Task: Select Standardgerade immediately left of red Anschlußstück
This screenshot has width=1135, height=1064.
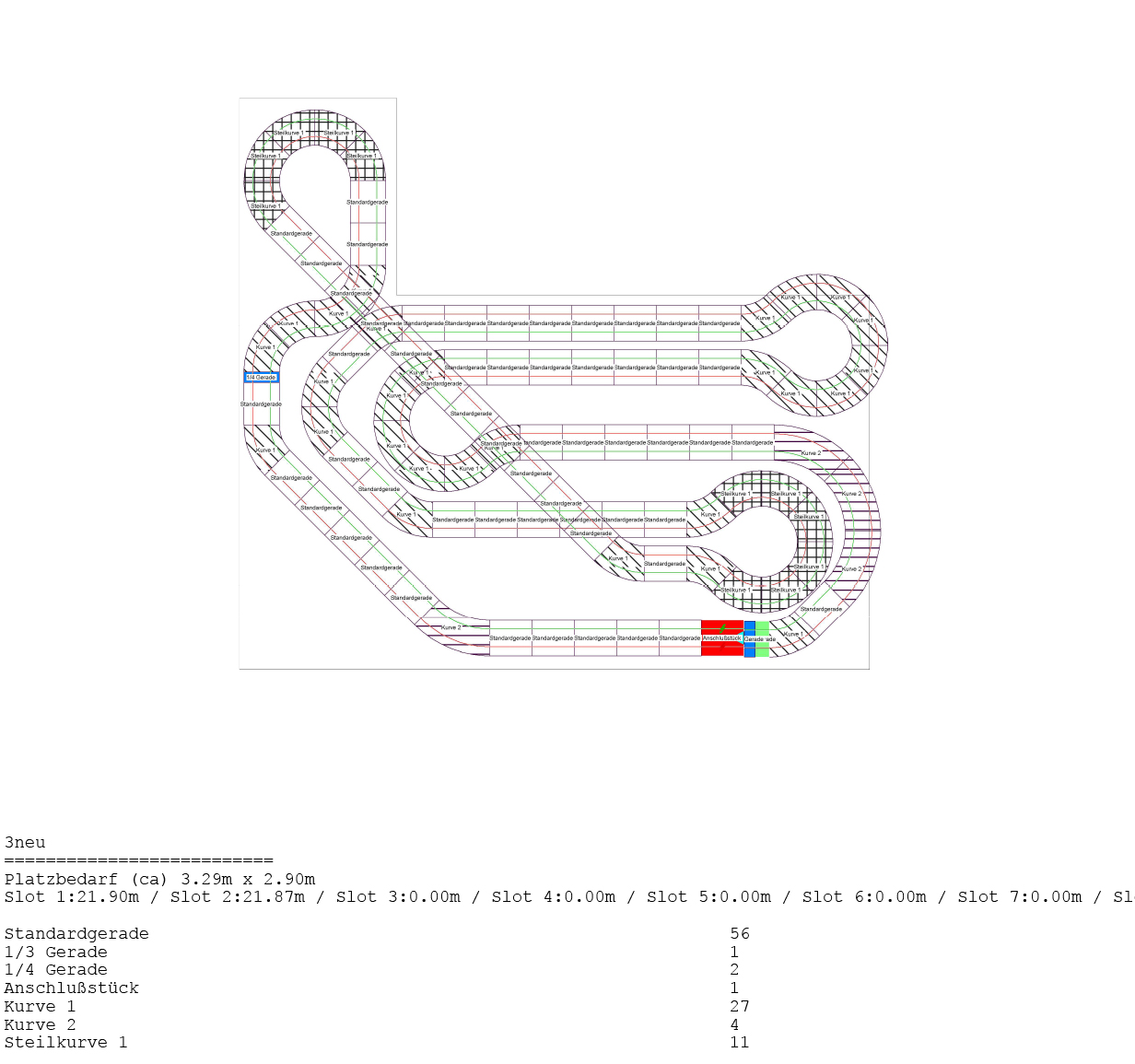Action: pyautogui.click(x=680, y=637)
